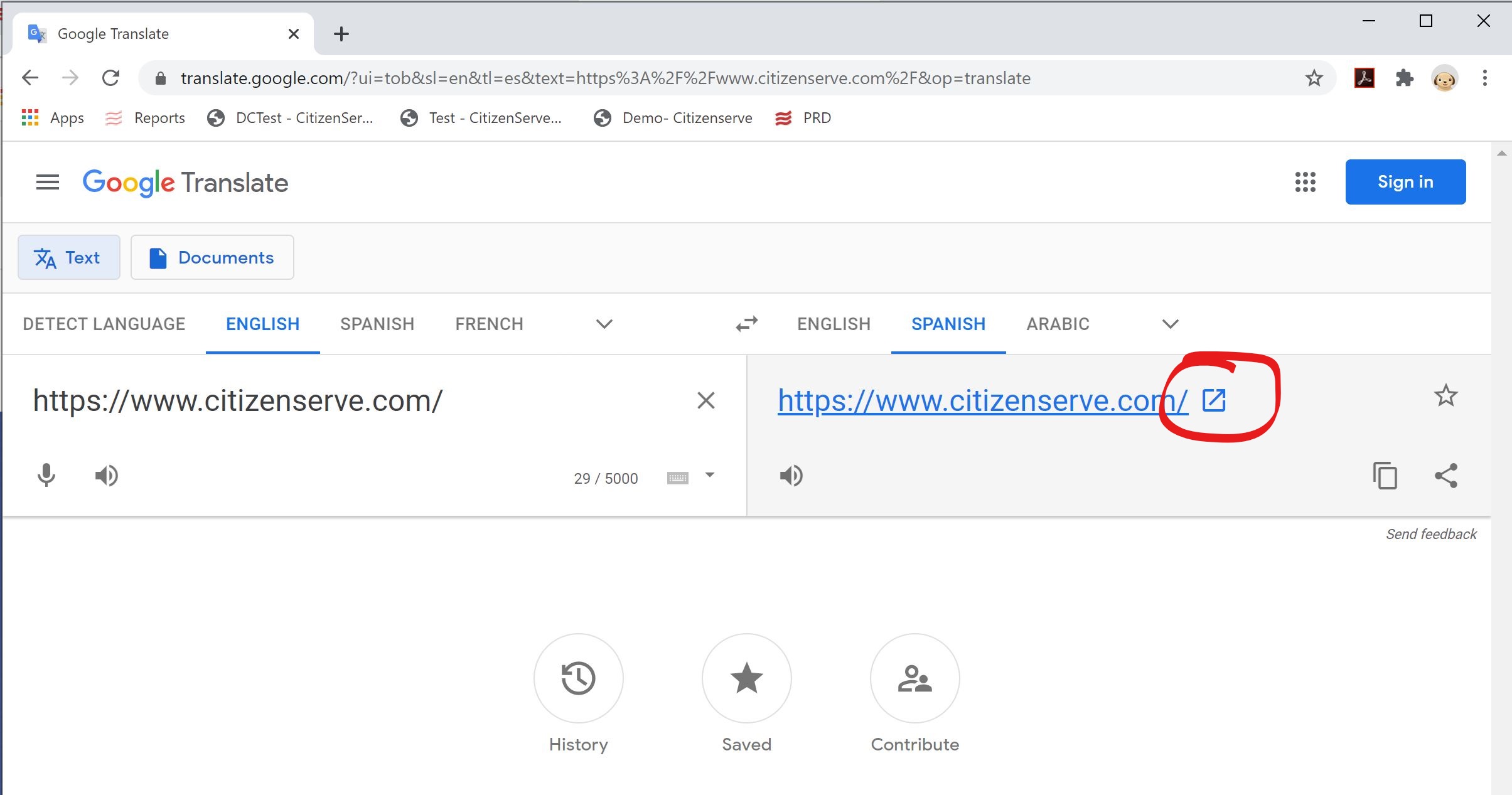1512x795 pixels.
Task: Open translated link in new window icon
Action: (1213, 400)
